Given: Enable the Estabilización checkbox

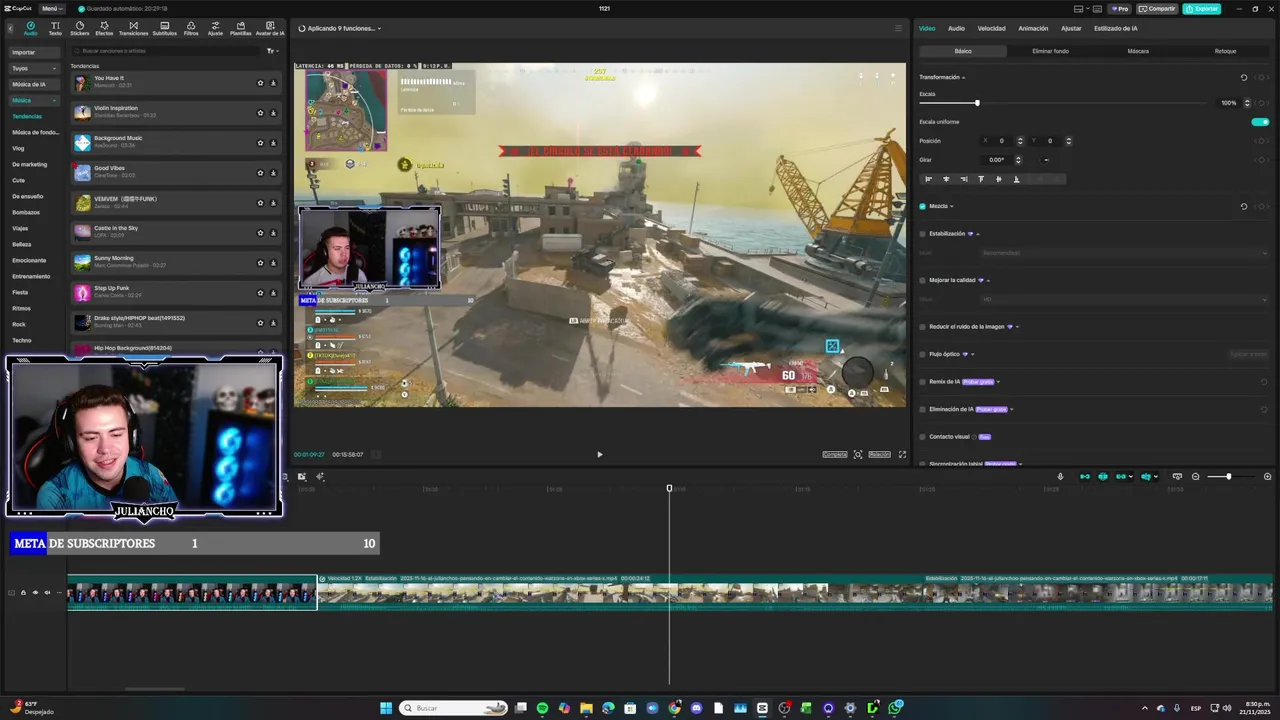Looking at the screenshot, I should pyautogui.click(x=922, y=234).
